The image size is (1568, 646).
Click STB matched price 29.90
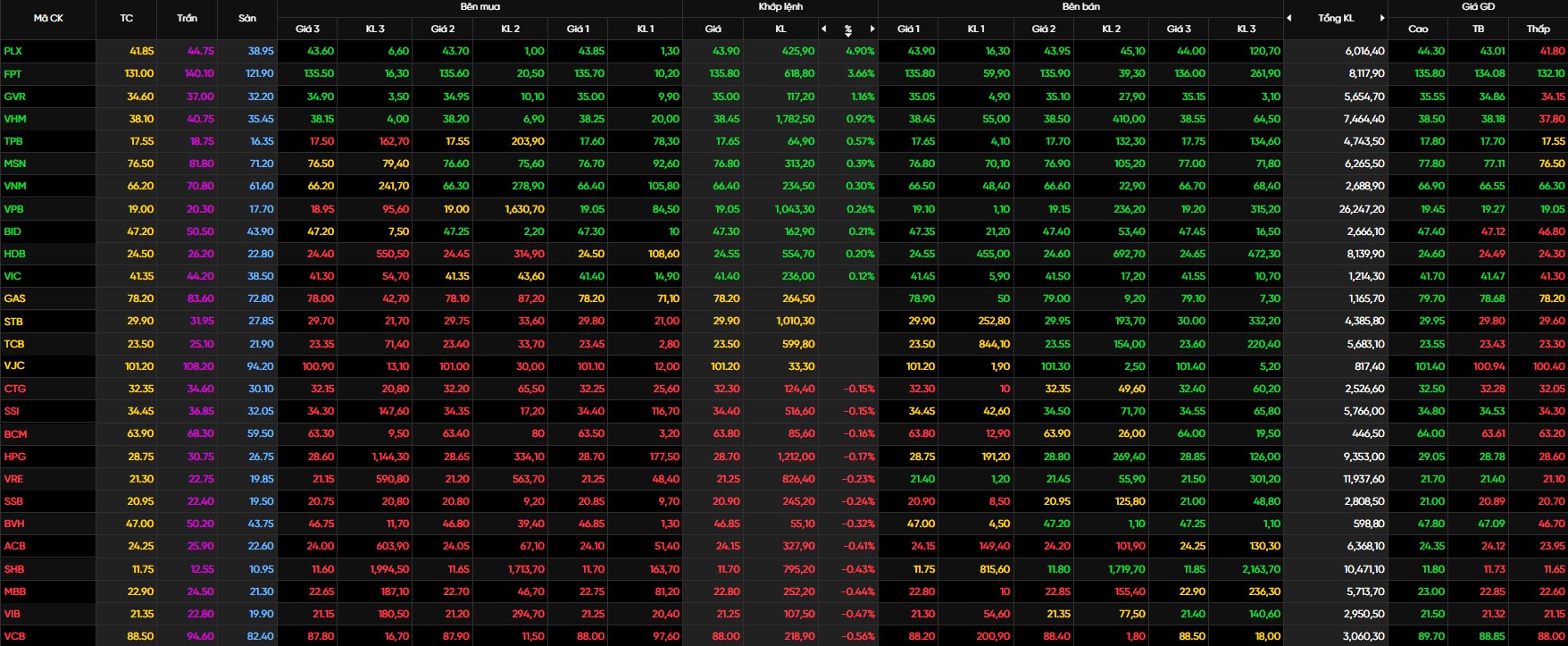click(x=726, y=321)
